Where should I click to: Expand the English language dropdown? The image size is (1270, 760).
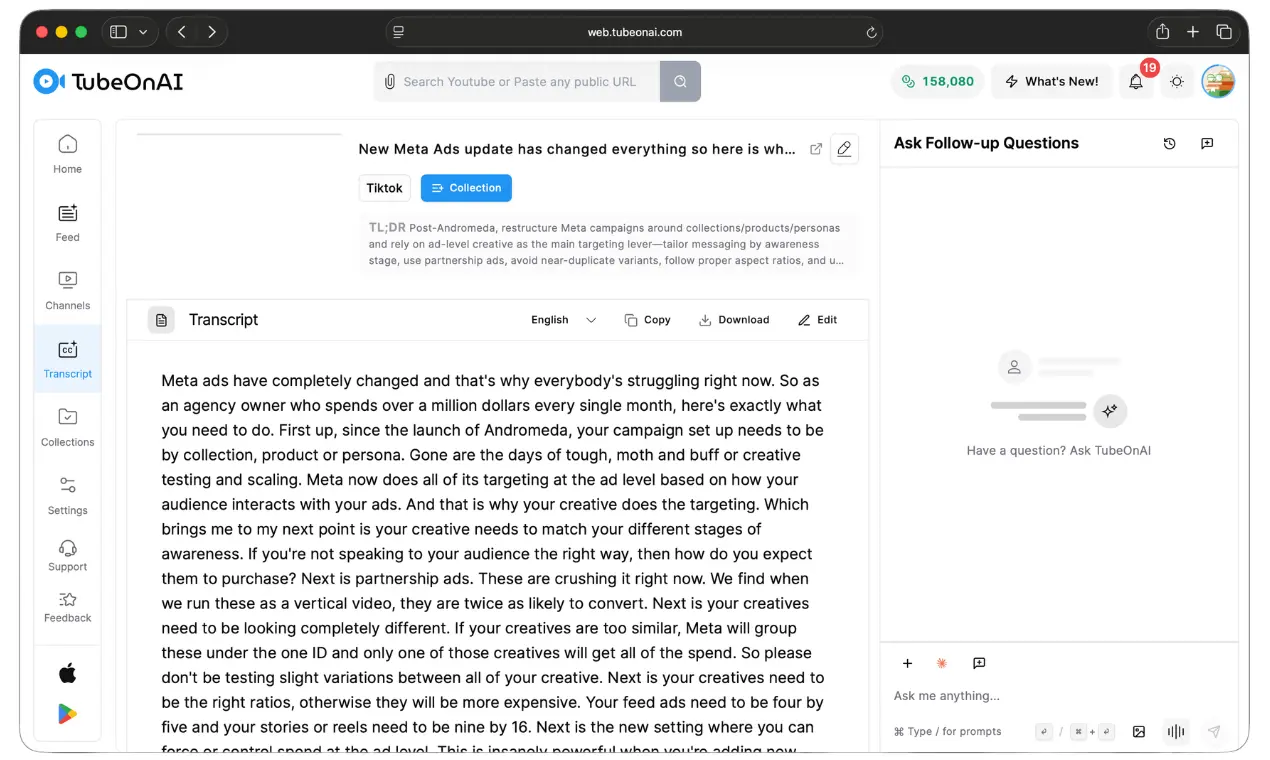pos(563,320)
